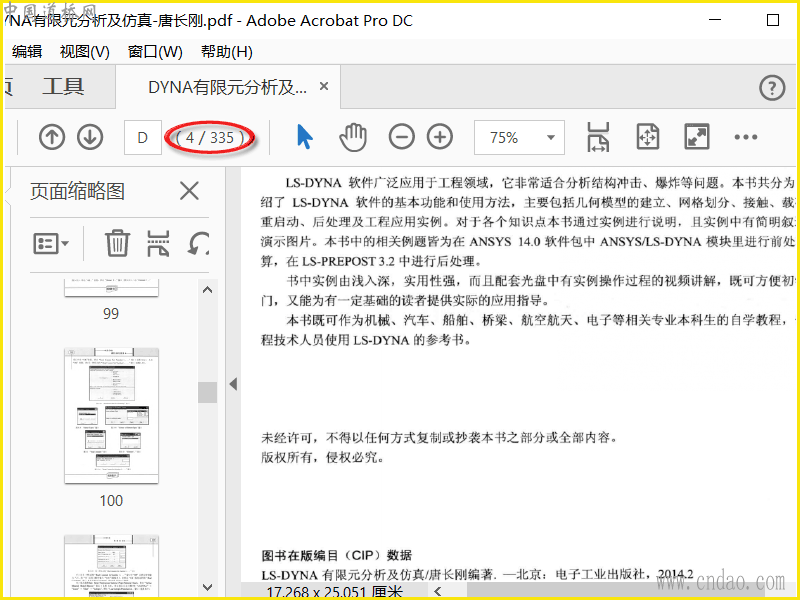Click the page number input box
This screenshot has height=600, width=800.
(143, 137)
